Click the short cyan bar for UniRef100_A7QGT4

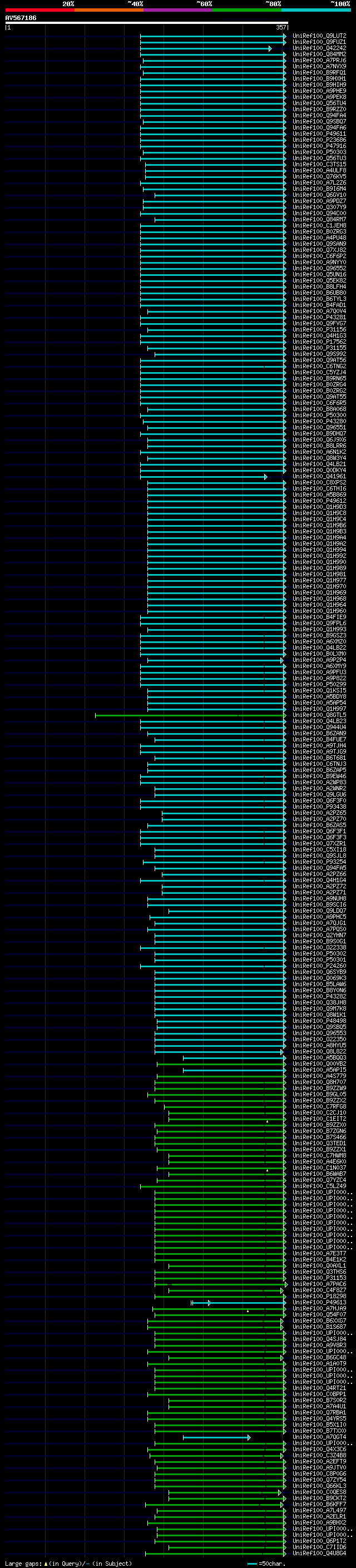tap(216, 1437)
